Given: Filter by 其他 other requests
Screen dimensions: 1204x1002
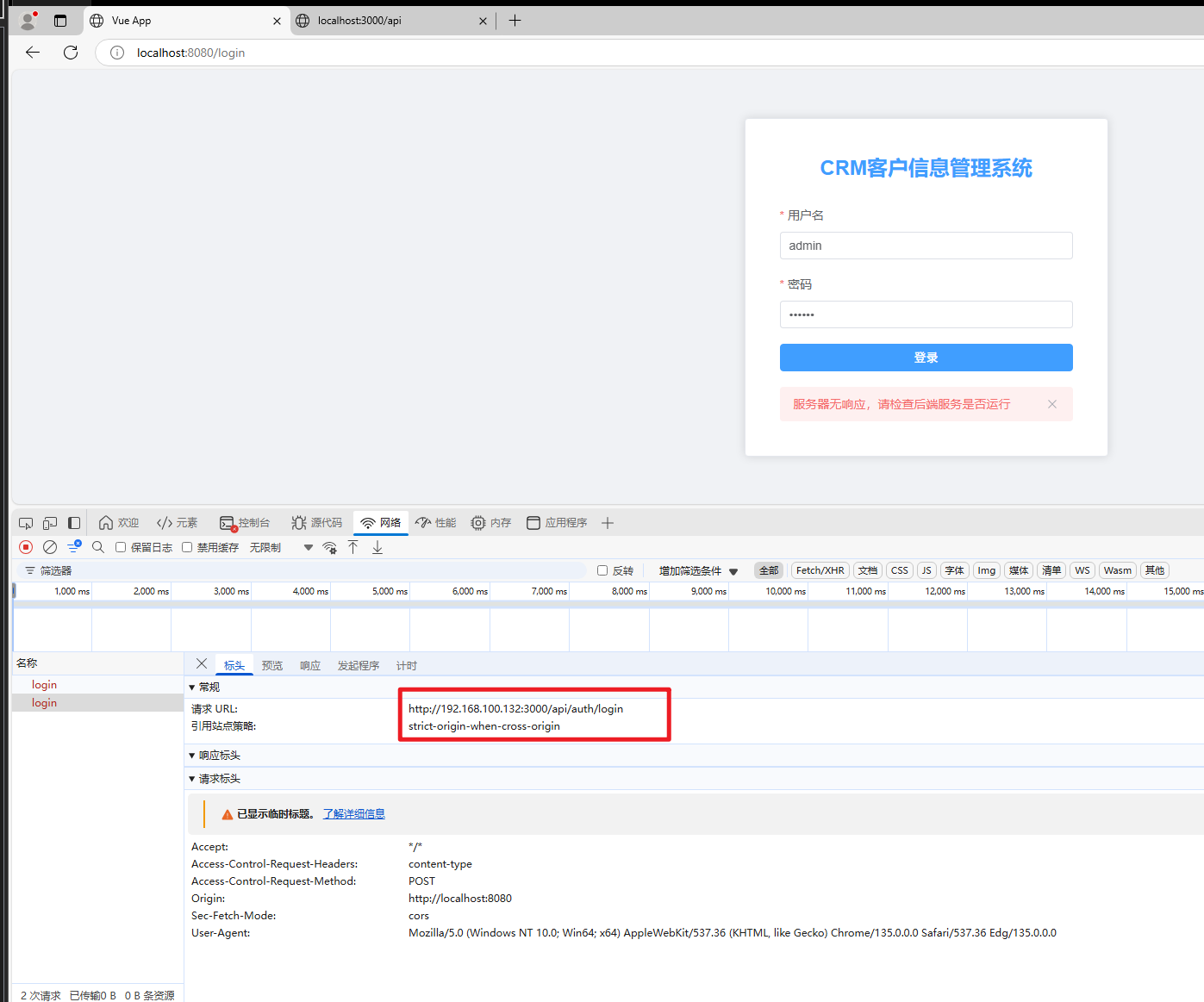Looking at the screenshot, I should pyautogui.click(x=1155, y=570).
